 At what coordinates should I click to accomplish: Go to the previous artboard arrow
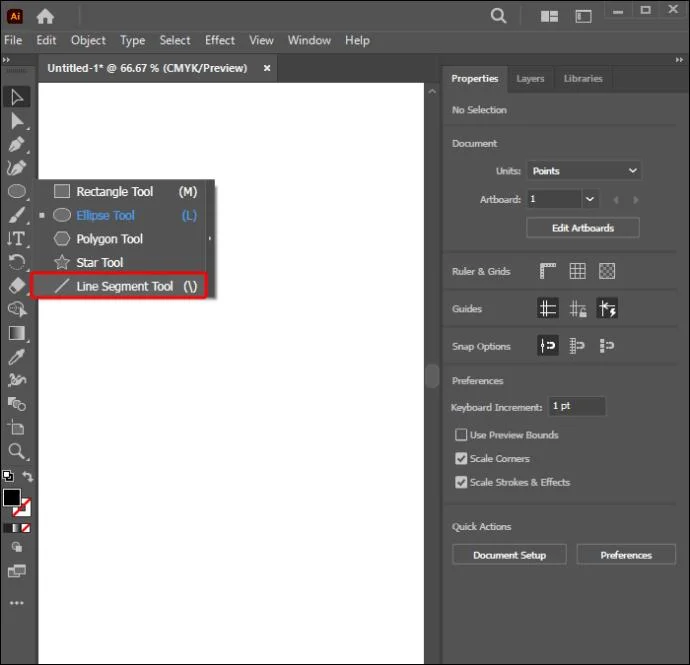[616, 200]
